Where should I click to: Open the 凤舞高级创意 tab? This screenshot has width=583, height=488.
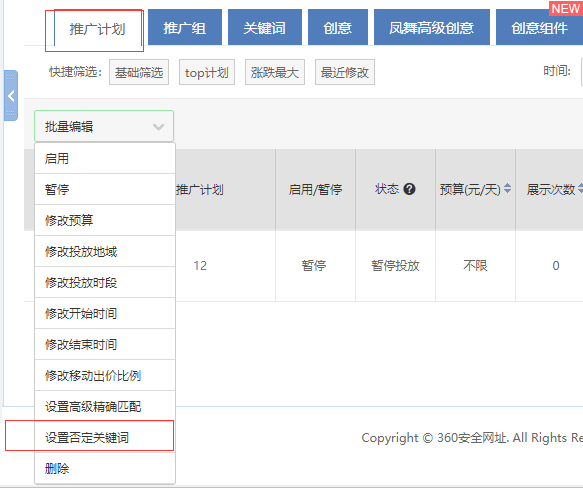point(432,28)
